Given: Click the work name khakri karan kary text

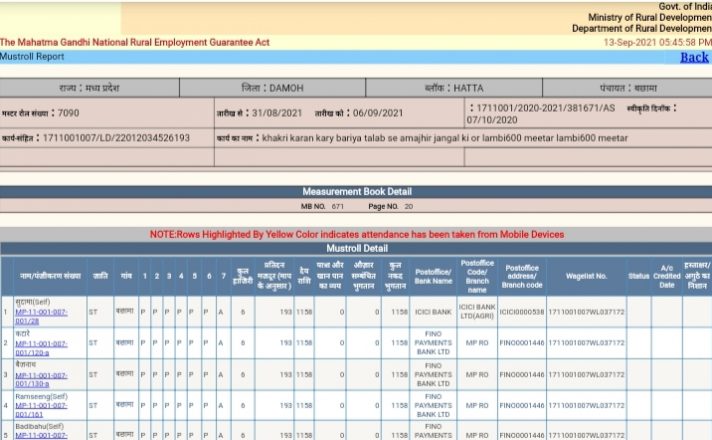Looking at the screenshot, I should coord(445,138).
